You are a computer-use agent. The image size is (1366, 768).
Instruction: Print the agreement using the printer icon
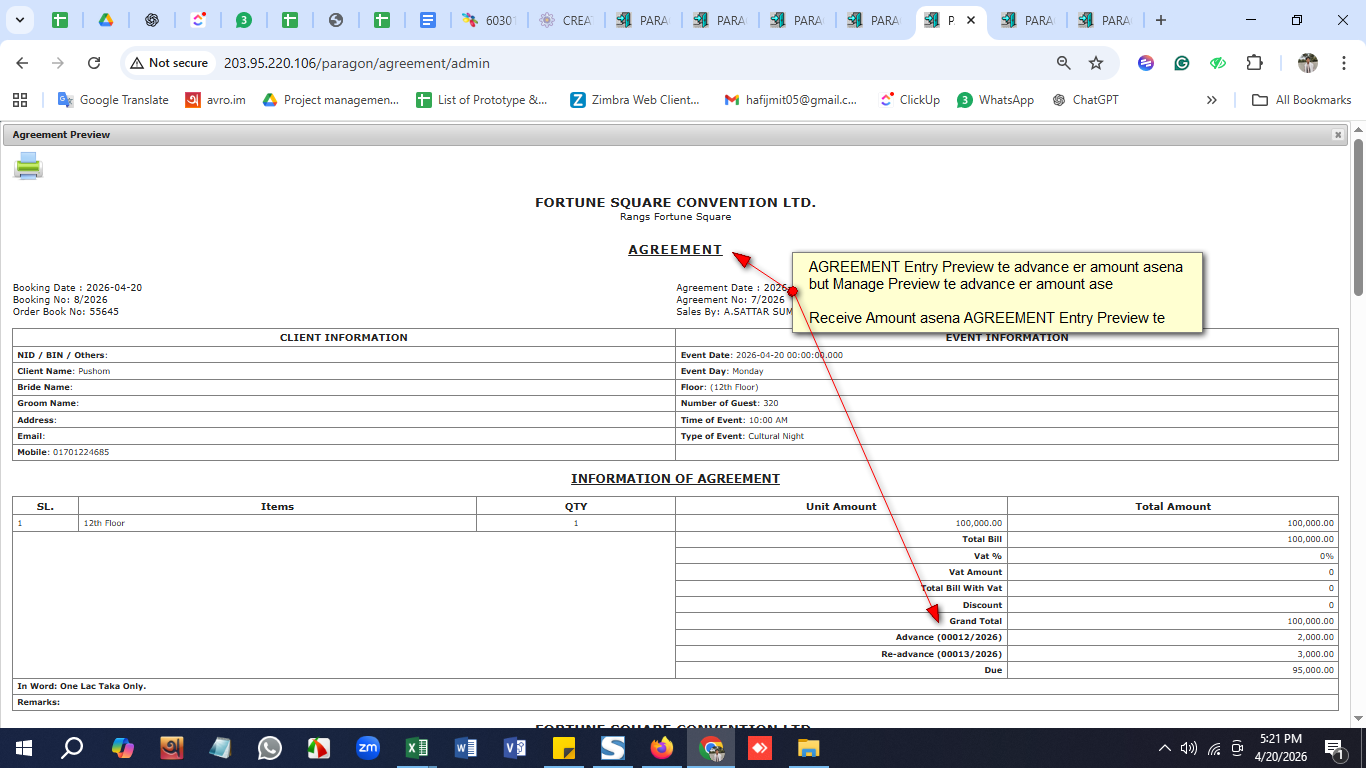pyautogui.click(x=28, y=166)
